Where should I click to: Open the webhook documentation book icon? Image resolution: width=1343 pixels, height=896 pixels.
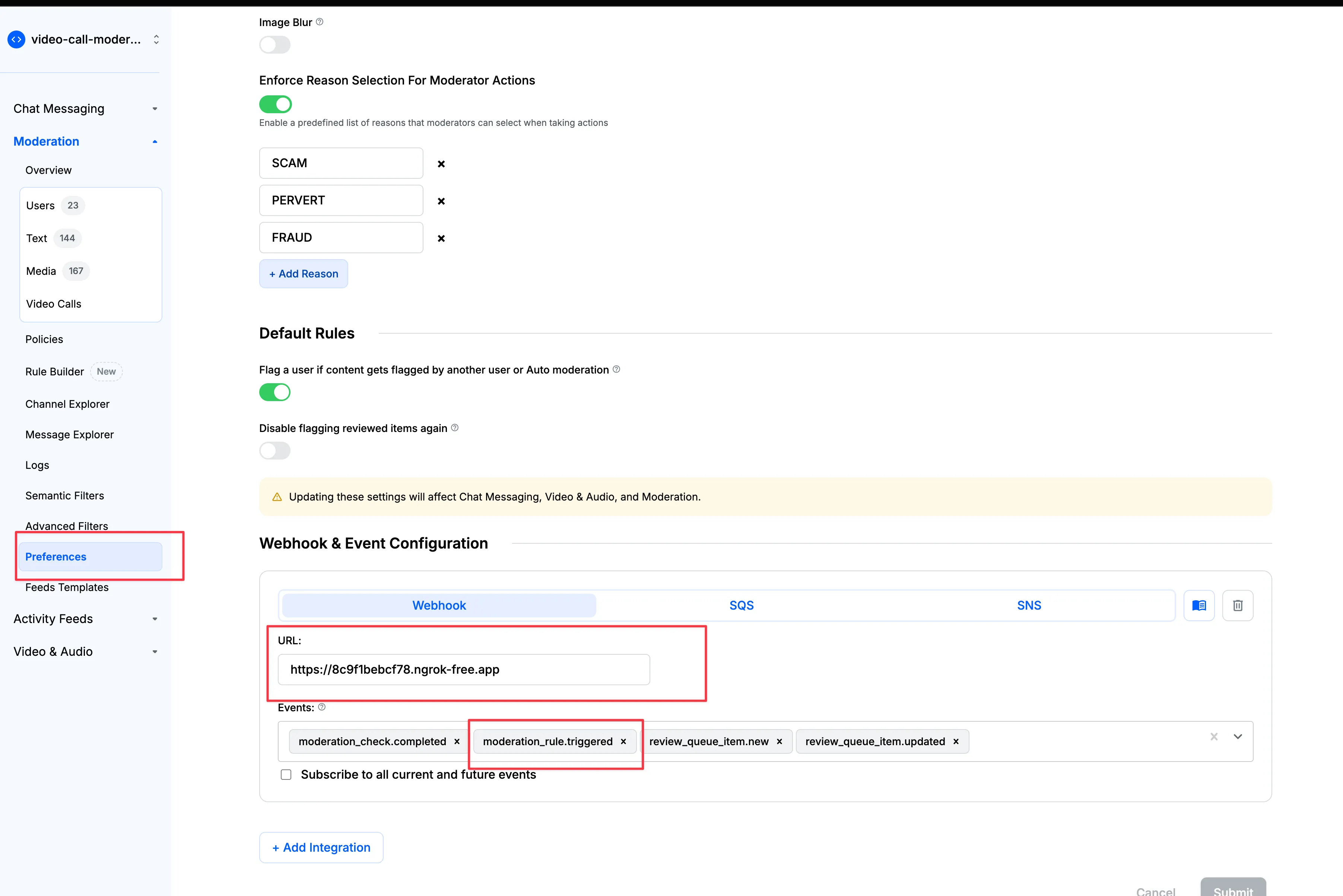pyautogui.click(x=1199, y=605)
